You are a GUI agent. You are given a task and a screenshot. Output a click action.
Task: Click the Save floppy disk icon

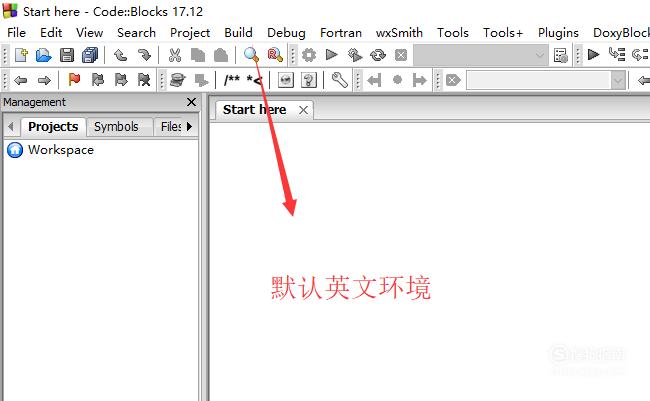click(x=67, y=55)
